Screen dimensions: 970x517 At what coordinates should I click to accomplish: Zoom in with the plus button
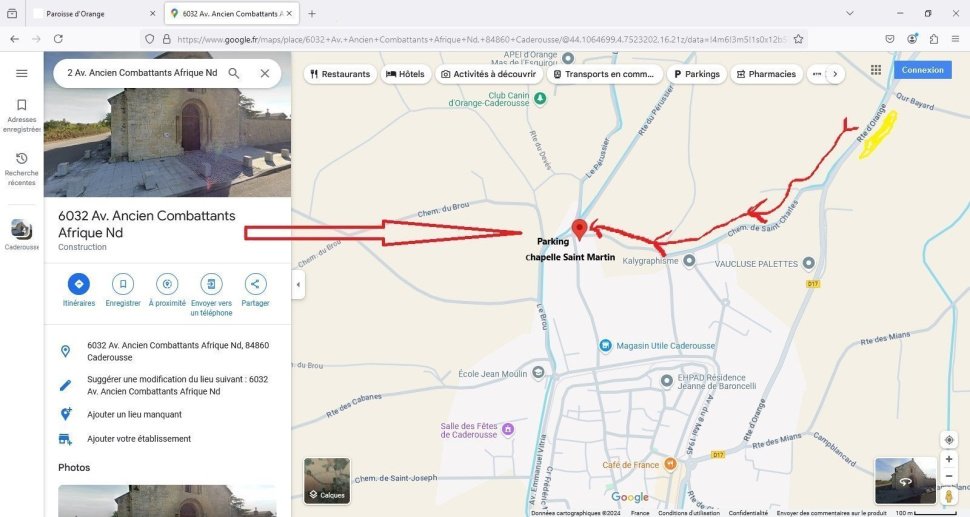[x=949, y=459]
